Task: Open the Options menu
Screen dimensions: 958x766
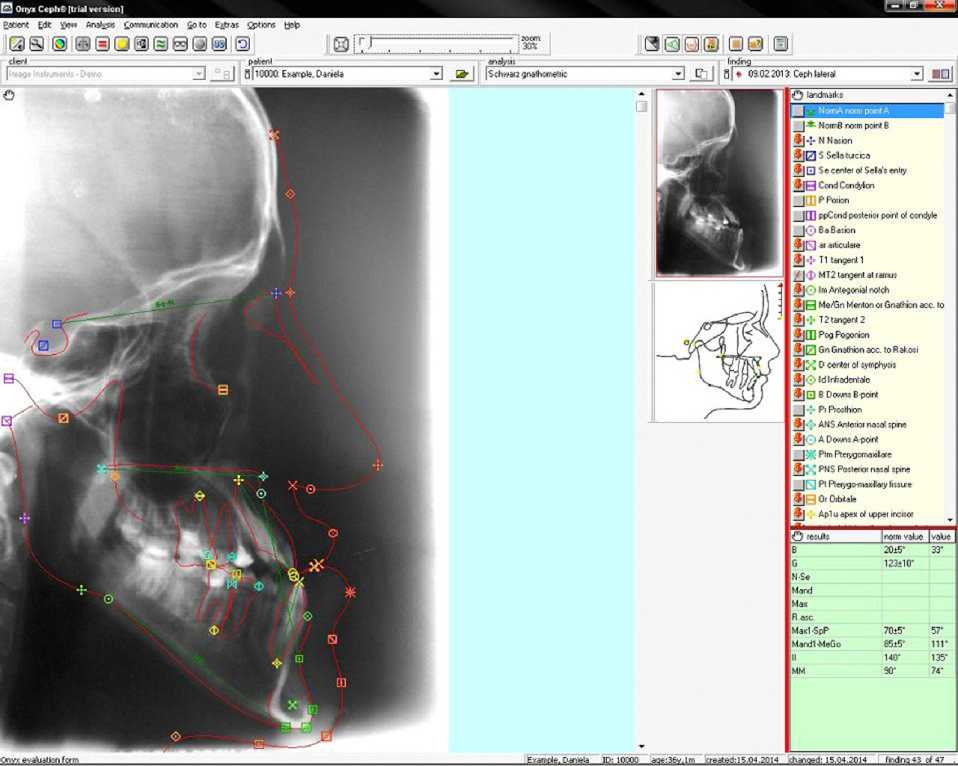Action: click(x=261, y=25)
